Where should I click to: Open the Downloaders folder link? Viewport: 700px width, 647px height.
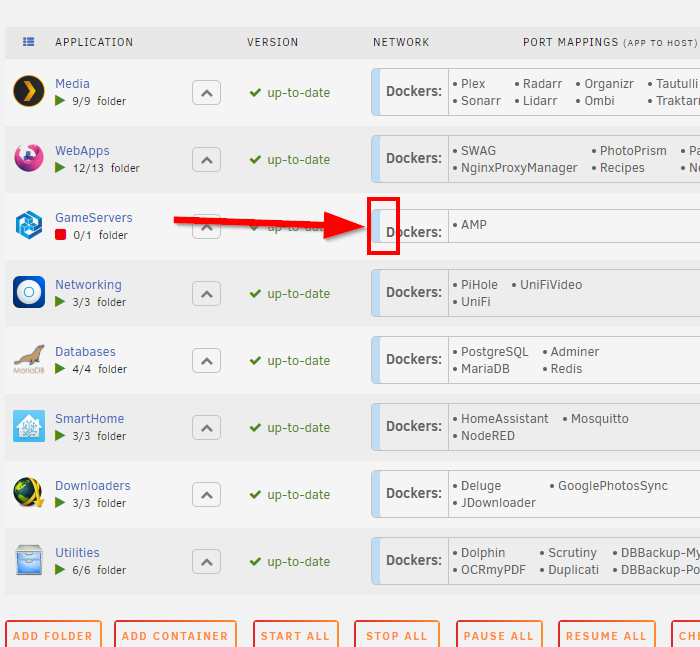(93, 485)
